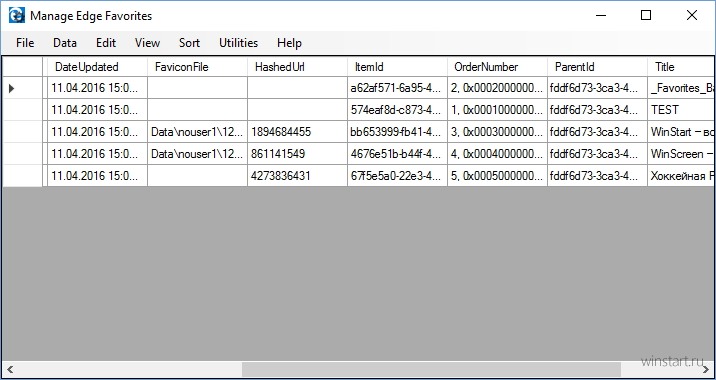
Task: Select FaviconFile cell in the WinStart row
Action: click(198, 132)
